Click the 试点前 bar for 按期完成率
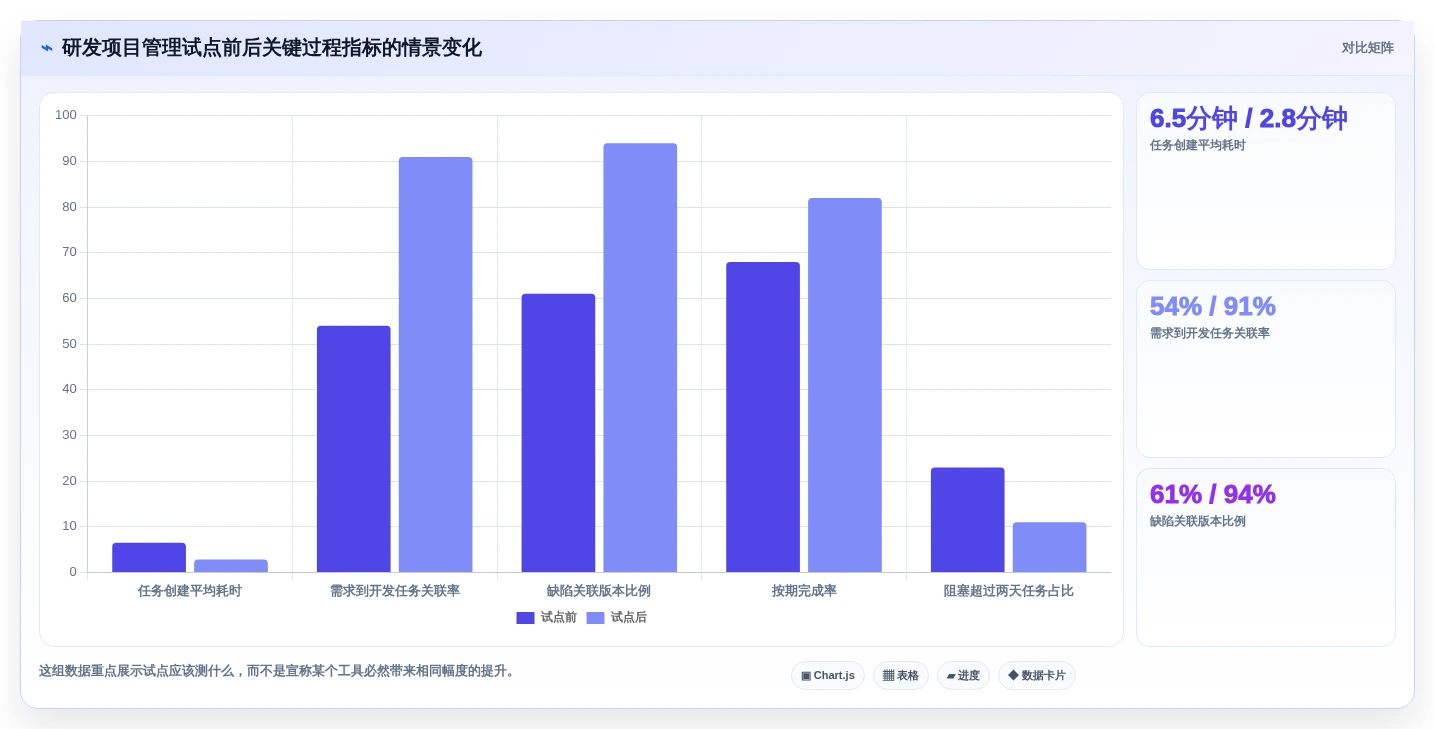 tap(763, 417)
